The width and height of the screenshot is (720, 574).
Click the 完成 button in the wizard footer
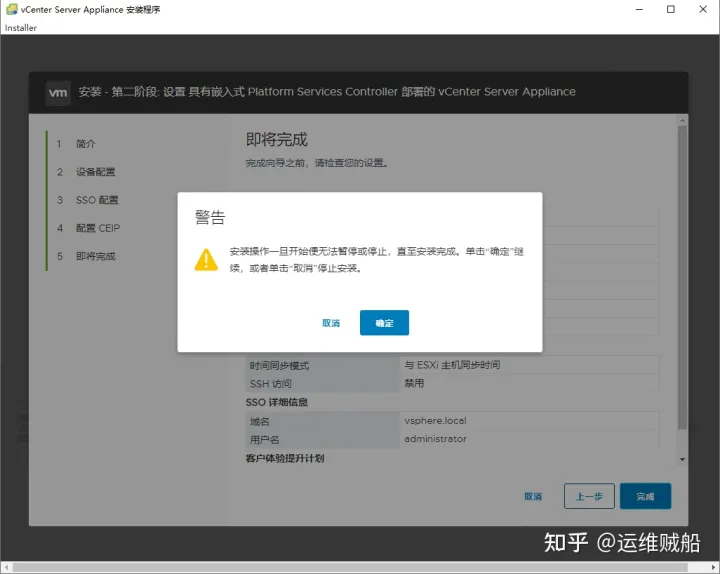pyautogui.click(x=645, y=496)
